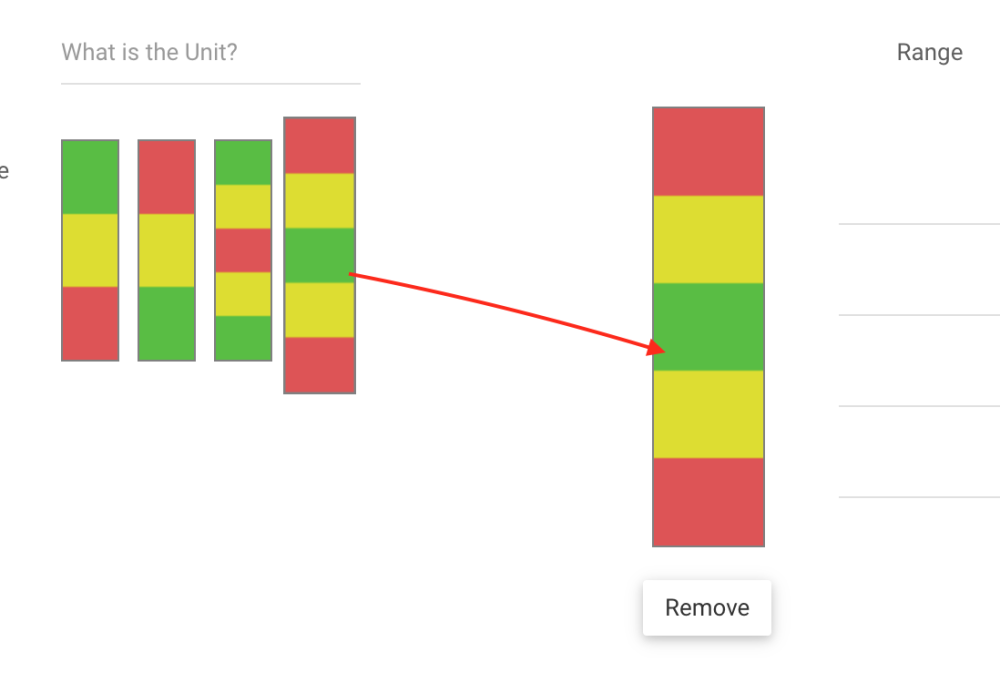Select the red-yellow-green three-band scale thumbnail
The height and width of the screenshot is (683, 1000).
click(166, 250)
